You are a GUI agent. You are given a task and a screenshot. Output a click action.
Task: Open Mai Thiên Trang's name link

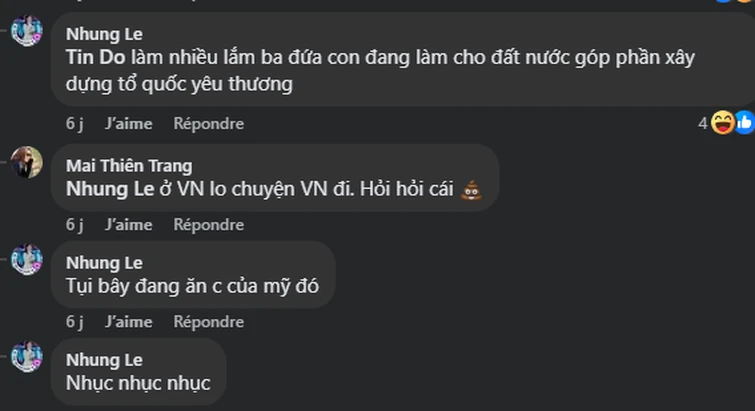pos(129,166)
